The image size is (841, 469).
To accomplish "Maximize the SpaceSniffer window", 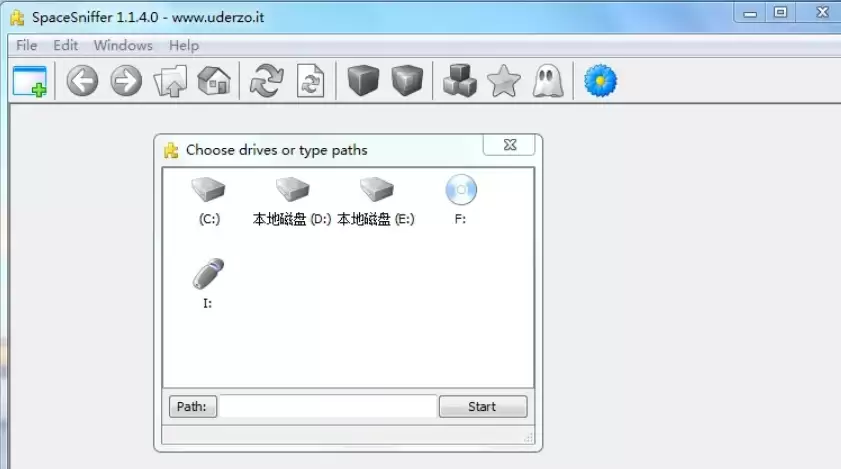I will (780, 13).
